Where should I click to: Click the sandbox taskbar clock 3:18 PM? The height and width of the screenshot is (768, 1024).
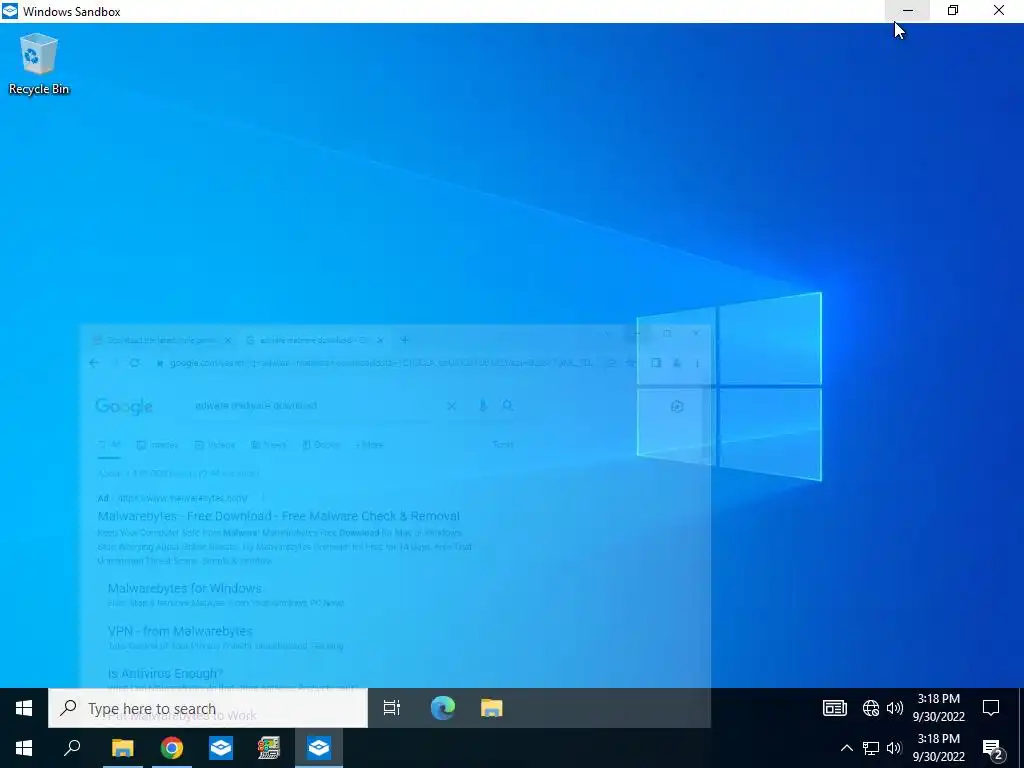pos(938,708)
